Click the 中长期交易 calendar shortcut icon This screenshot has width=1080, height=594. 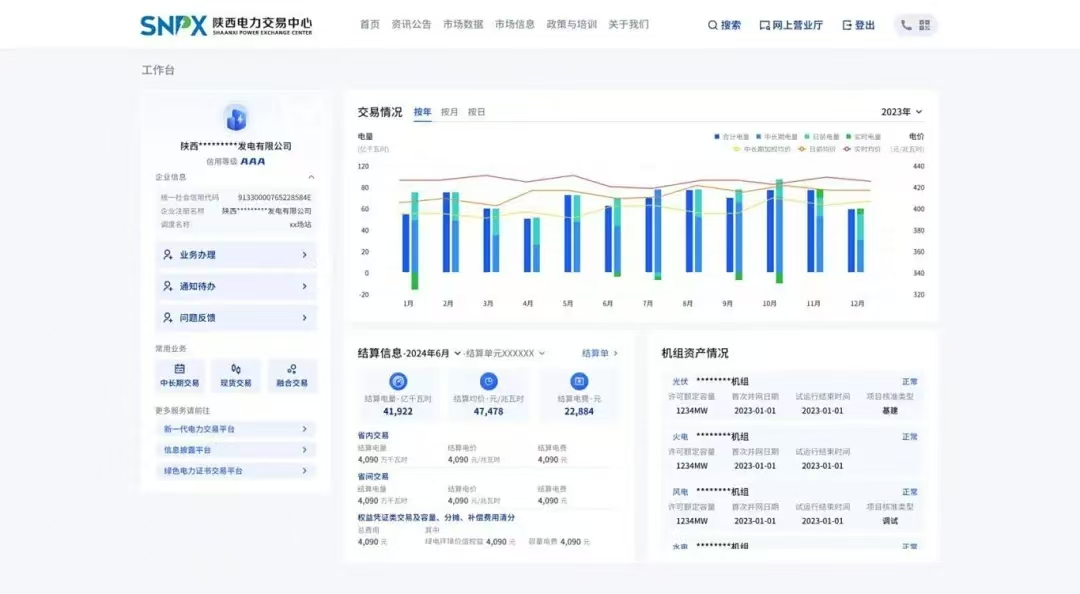point(180,369)
